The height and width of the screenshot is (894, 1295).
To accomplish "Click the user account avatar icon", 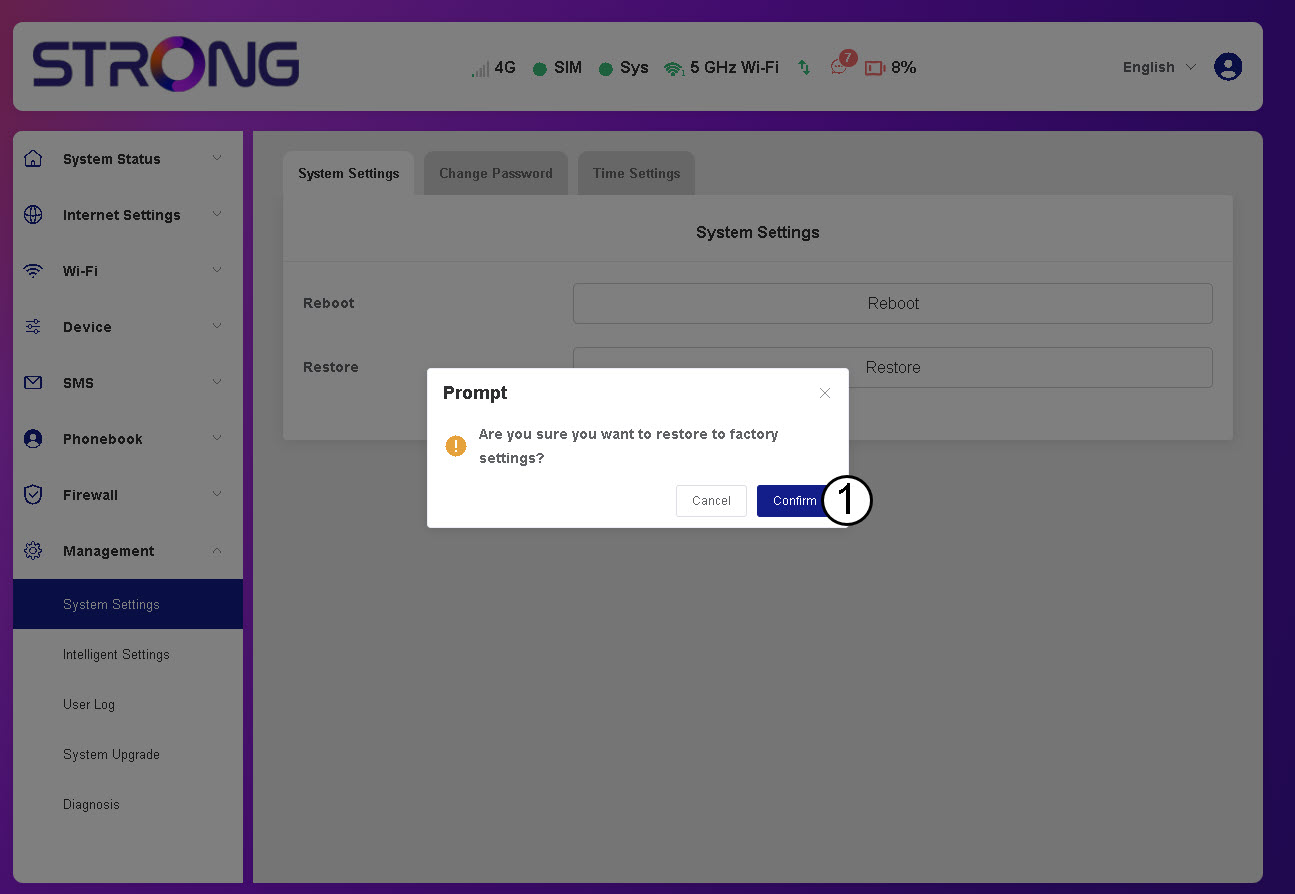I will point(1227,67).
